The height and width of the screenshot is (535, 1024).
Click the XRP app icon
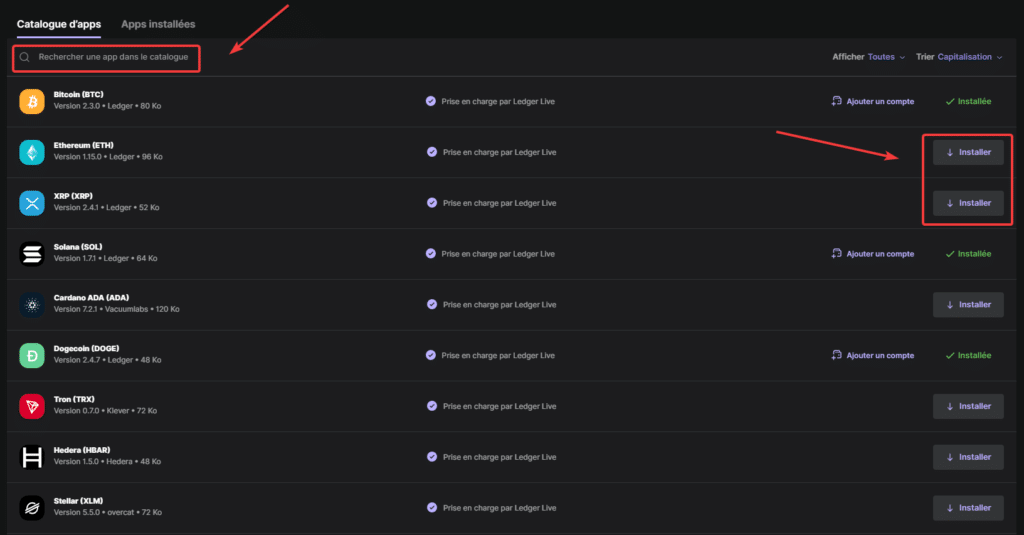pyautogui.click(x=32, y=203)
